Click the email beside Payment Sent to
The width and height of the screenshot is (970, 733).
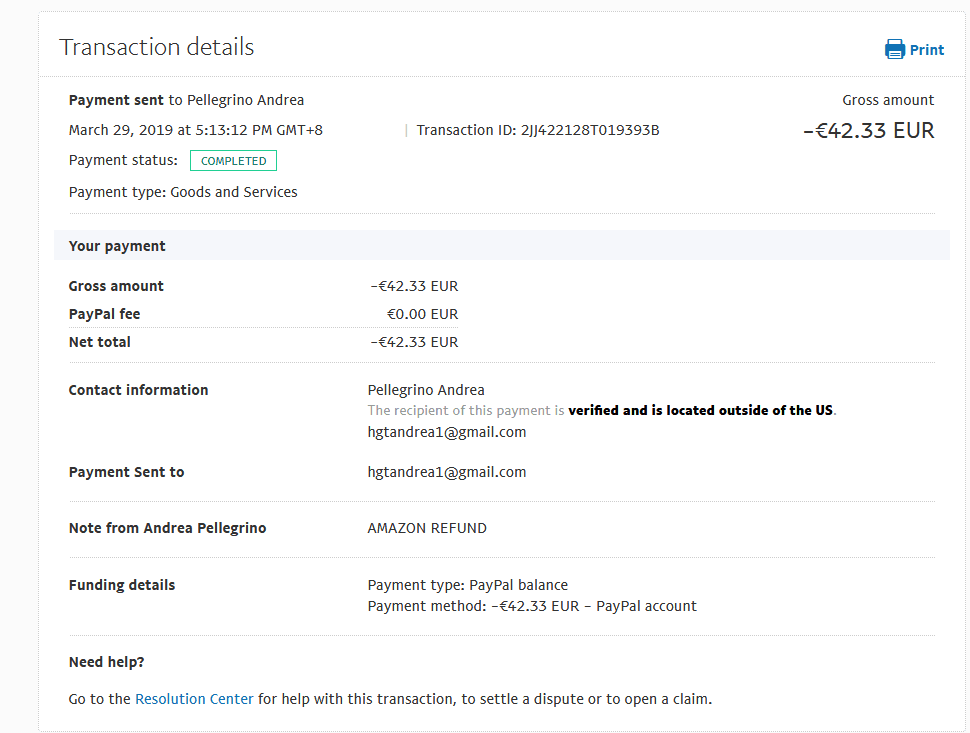point(447,472)
